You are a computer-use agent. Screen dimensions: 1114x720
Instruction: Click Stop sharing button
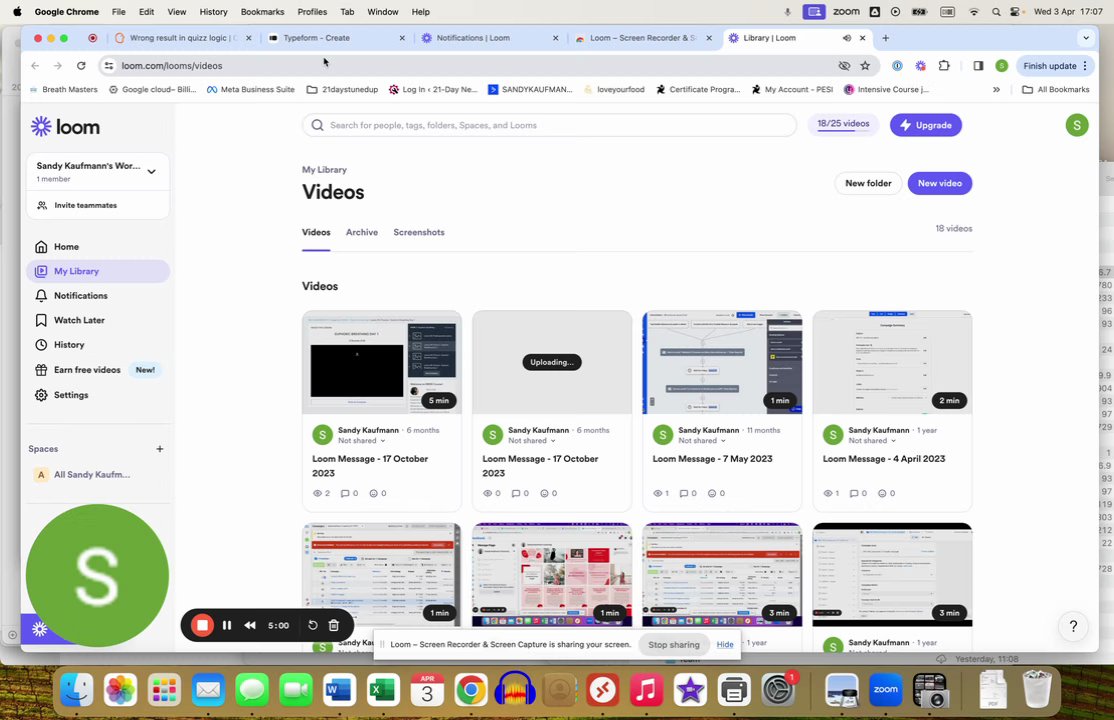674,645
